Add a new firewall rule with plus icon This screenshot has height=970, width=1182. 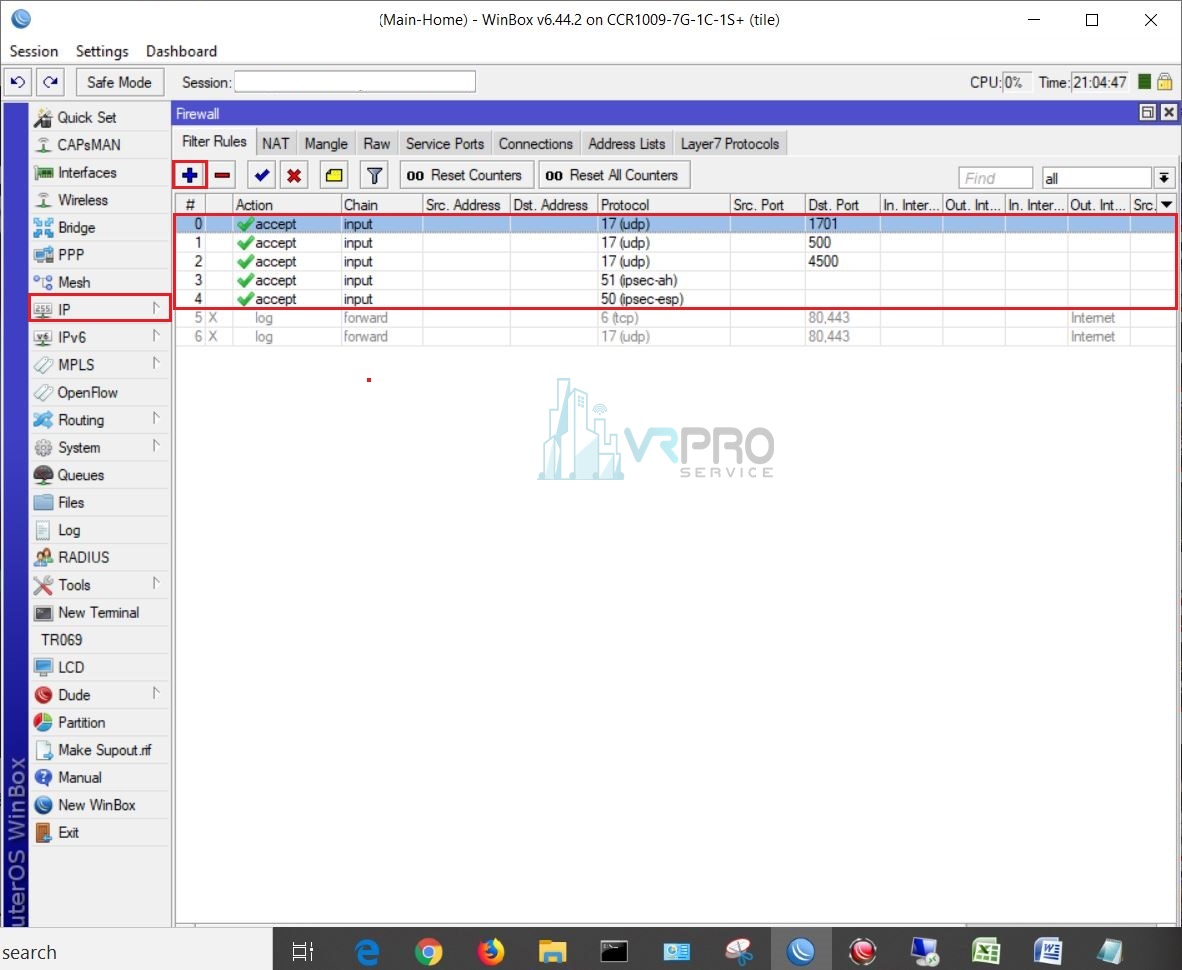click(189, 176)
